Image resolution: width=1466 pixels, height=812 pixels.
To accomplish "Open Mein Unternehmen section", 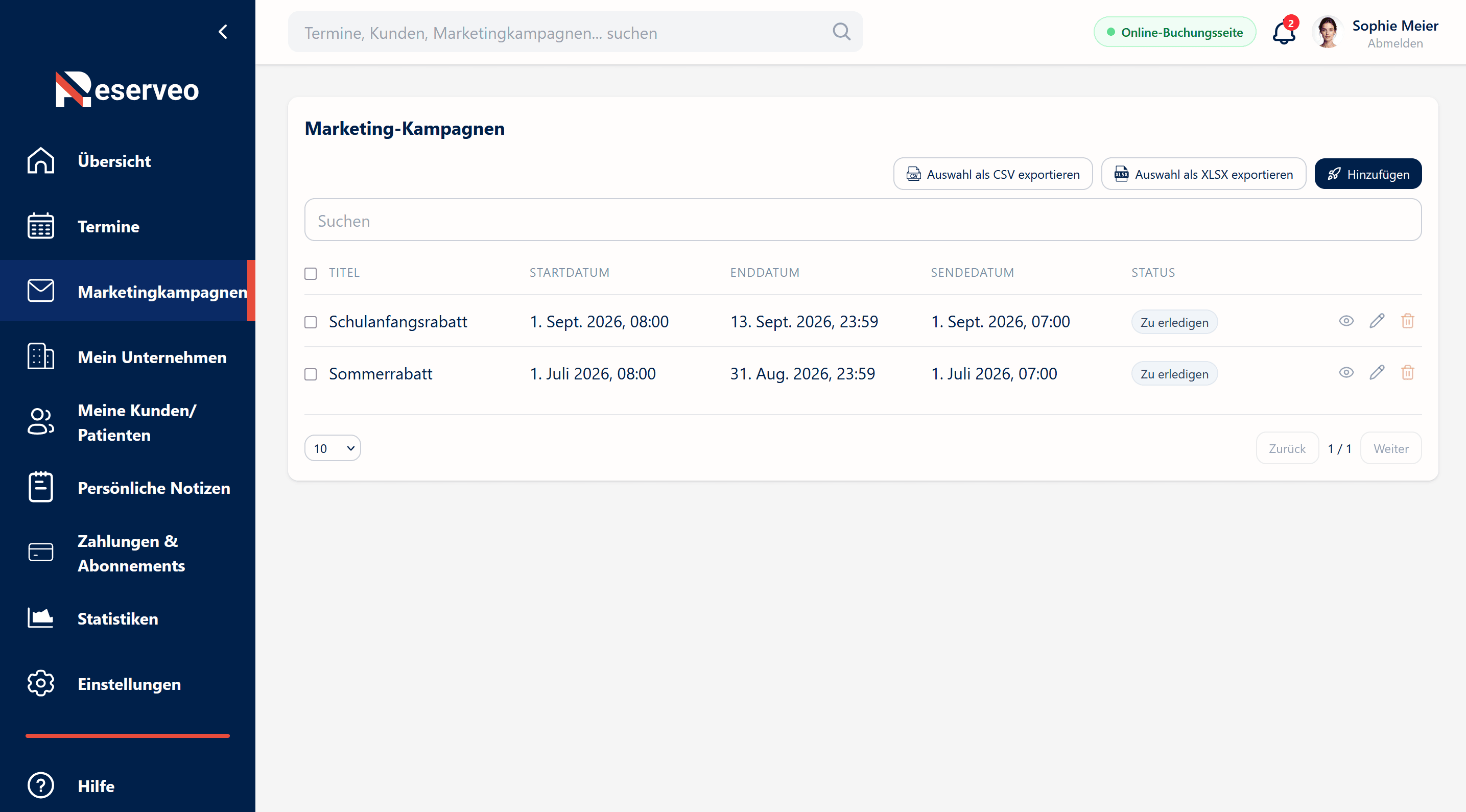I will pos(152,357).
